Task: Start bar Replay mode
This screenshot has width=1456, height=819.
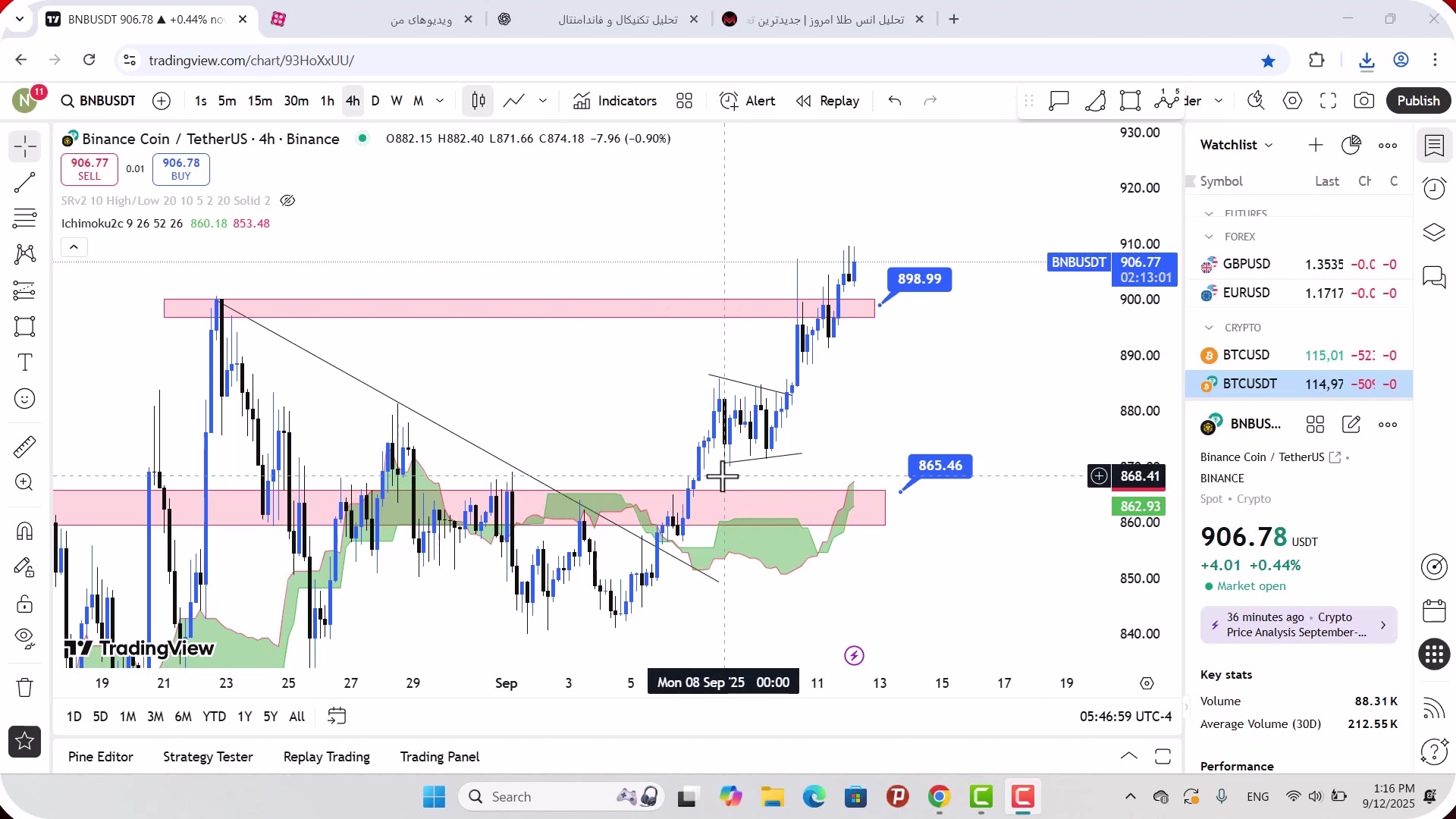Action: tap(827, 101)
